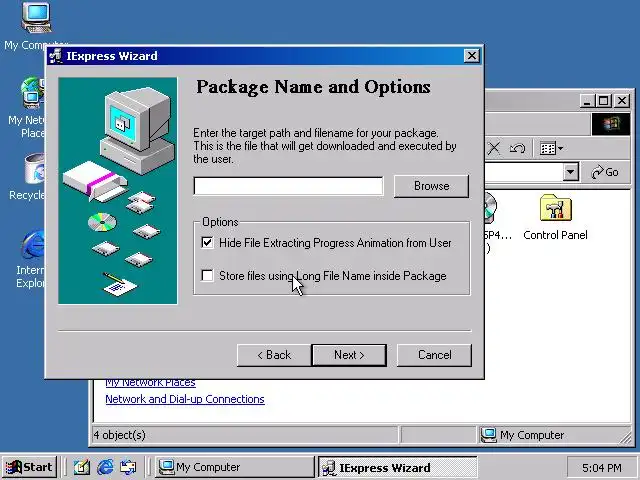The image size is (640, 480).
Task: Launch Internet Explorer from Quick Launch
Action: tap(105, 467)
